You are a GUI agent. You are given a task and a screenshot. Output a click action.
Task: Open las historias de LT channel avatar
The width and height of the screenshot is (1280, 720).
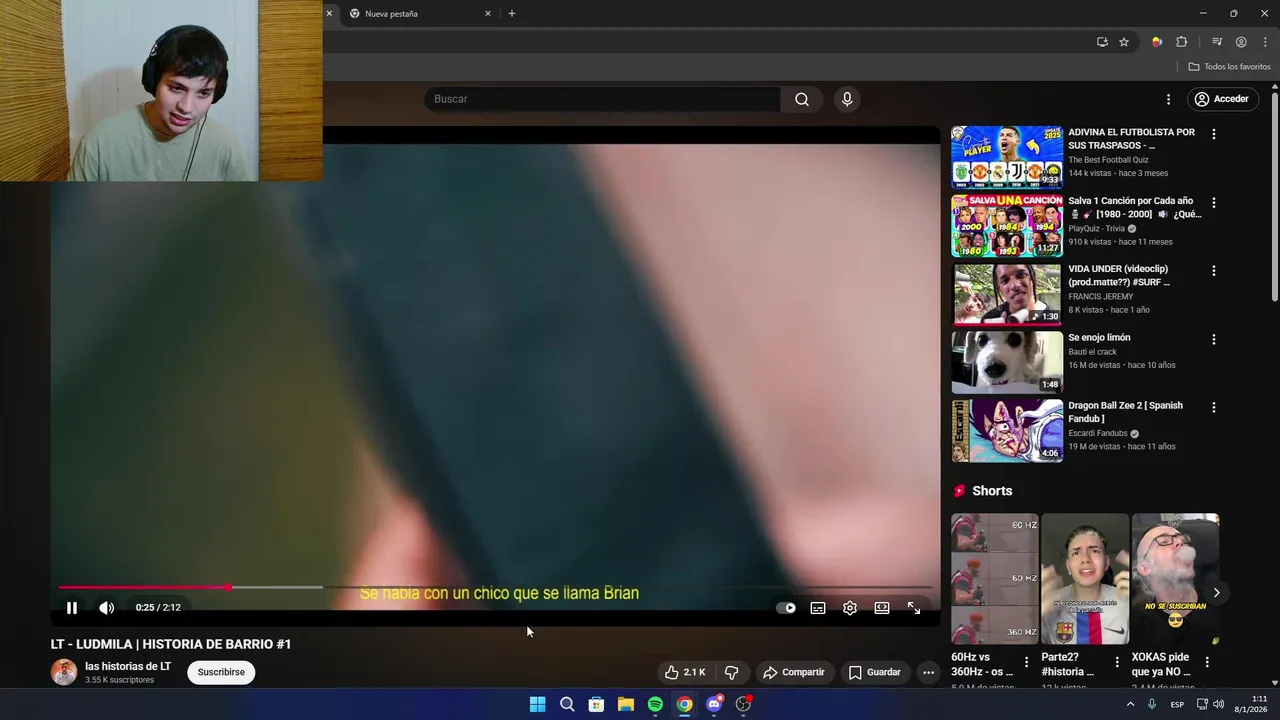coord(64,672)
